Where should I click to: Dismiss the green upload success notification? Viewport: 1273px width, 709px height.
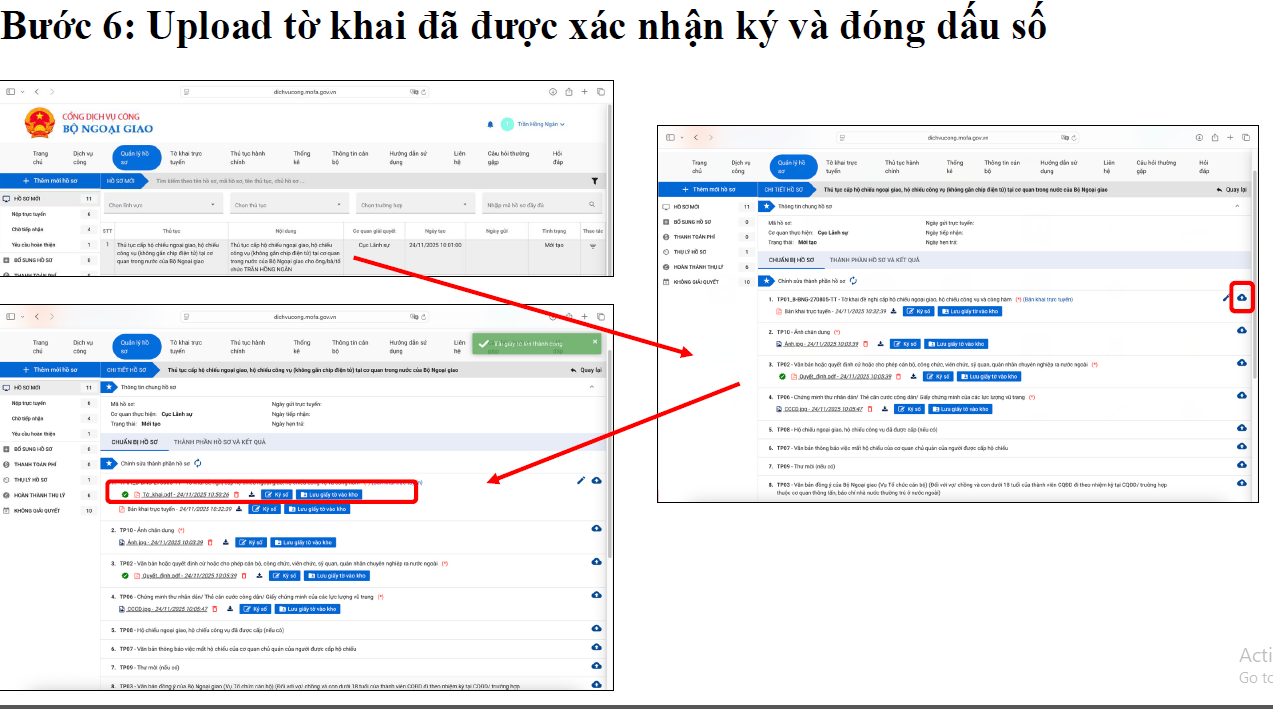595,343
